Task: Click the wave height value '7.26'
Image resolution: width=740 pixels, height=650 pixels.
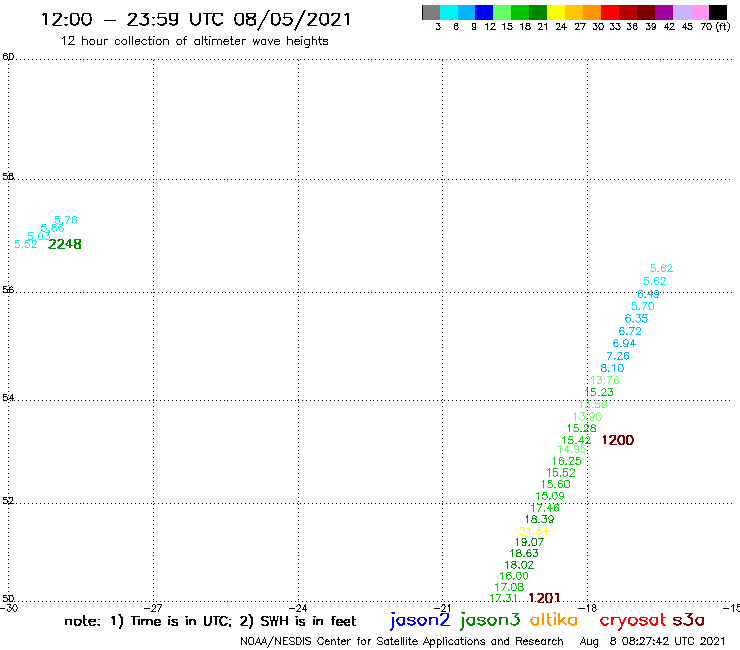Action: 618,356
